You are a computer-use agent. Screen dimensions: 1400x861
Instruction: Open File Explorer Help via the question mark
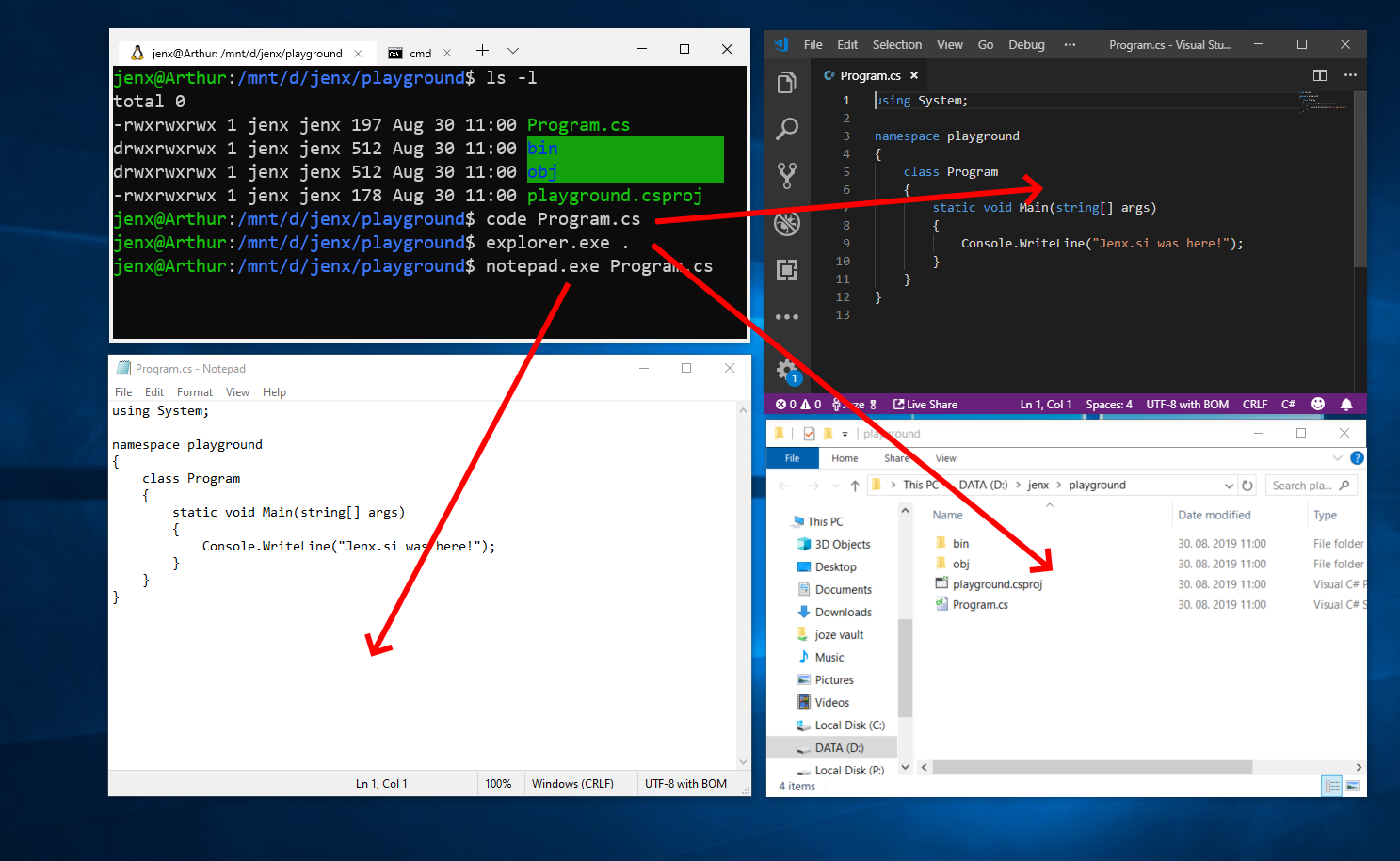(1357, 458)
